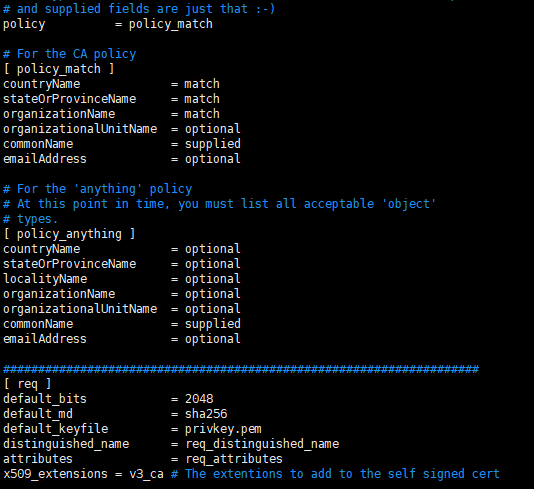The width and height of the screenshot is (534, 489).
Task: Click privkey.pem default_keyfile value
Action: click(223, 429)
